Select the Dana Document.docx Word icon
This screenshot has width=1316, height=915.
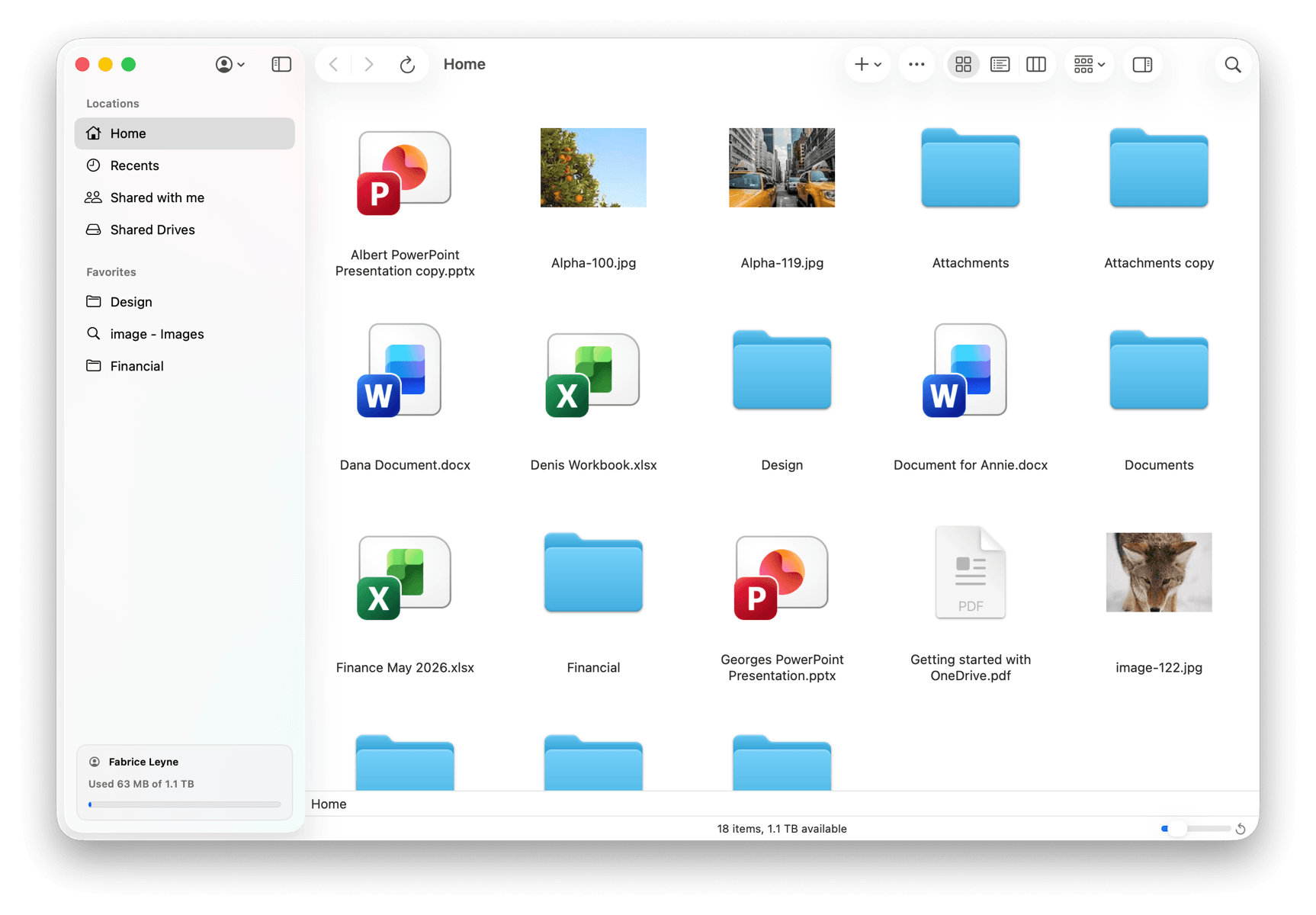pyautogui.click(x=400, y=371)
